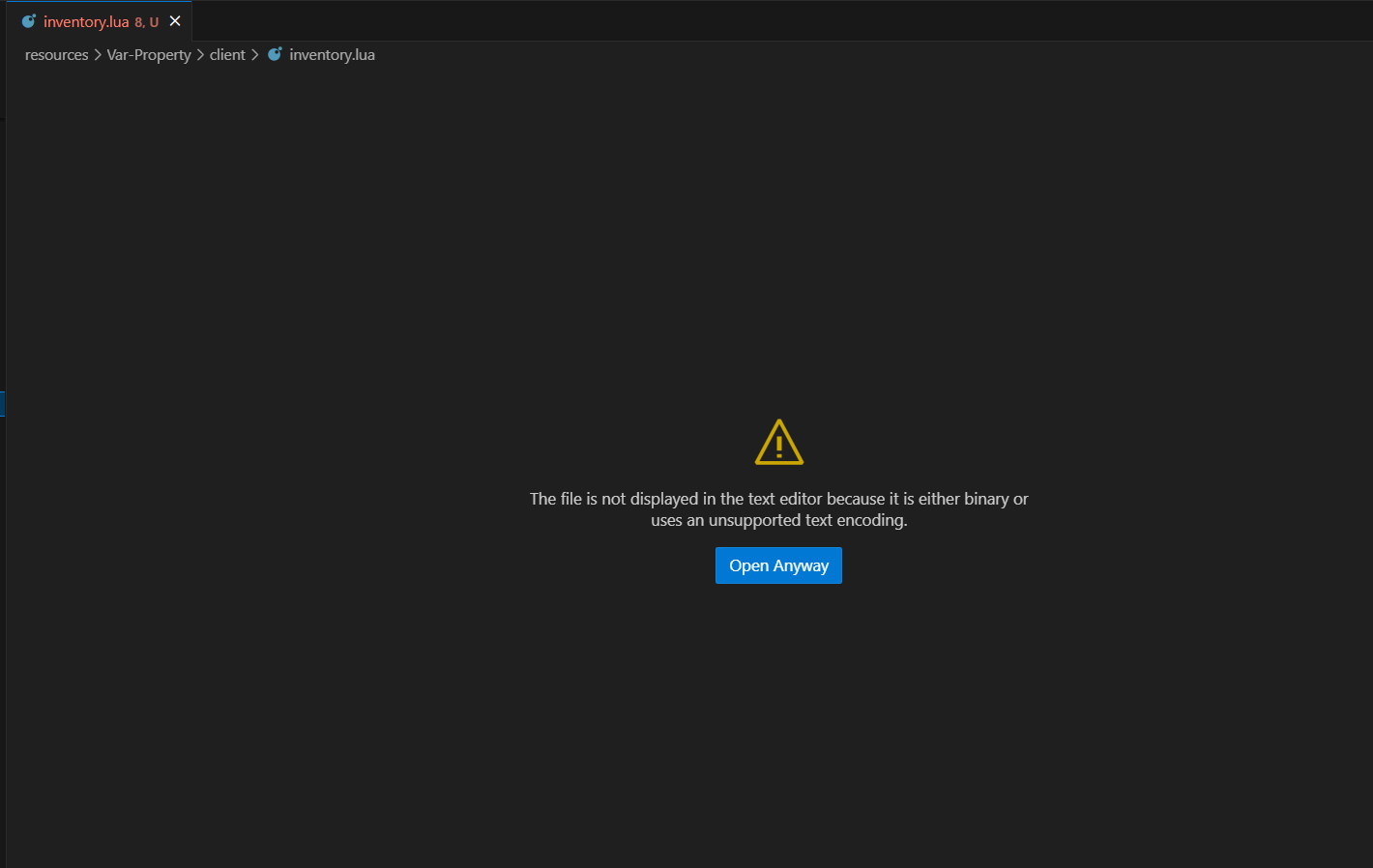Close the inventory.lua editor tab
Viewport: 1373px width, 868px height.
point(175,21)
